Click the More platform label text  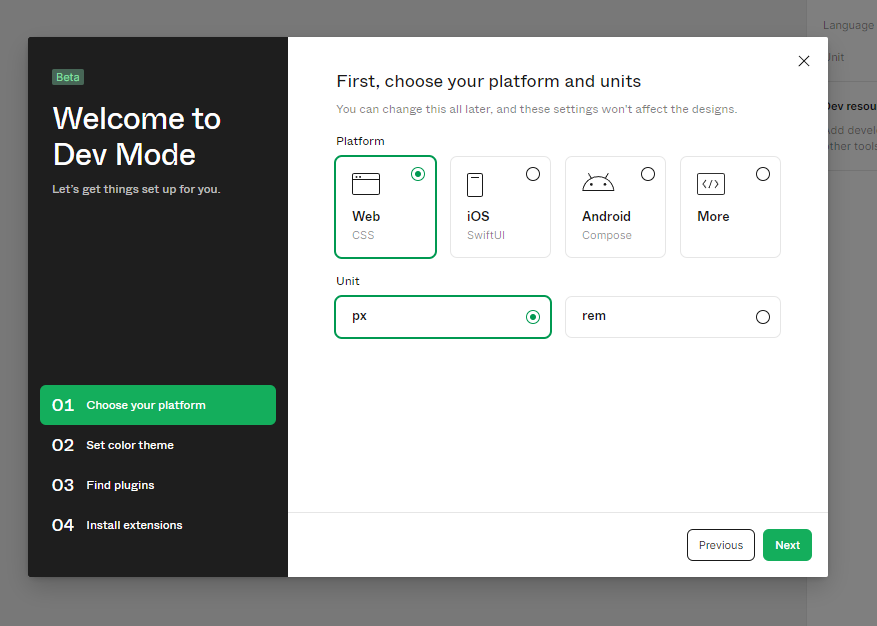point(713,216)
